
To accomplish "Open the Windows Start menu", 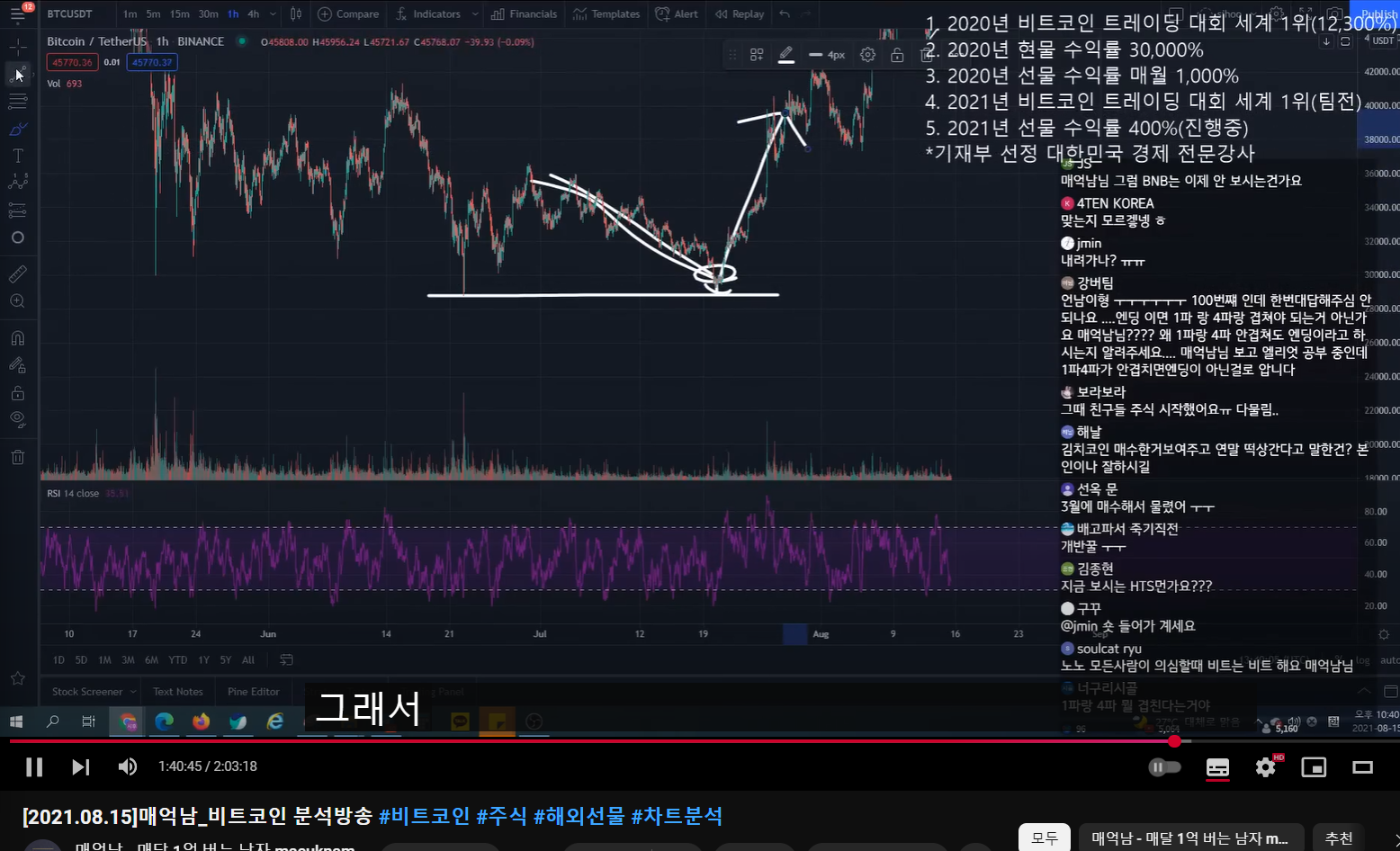I will [16, 721].
